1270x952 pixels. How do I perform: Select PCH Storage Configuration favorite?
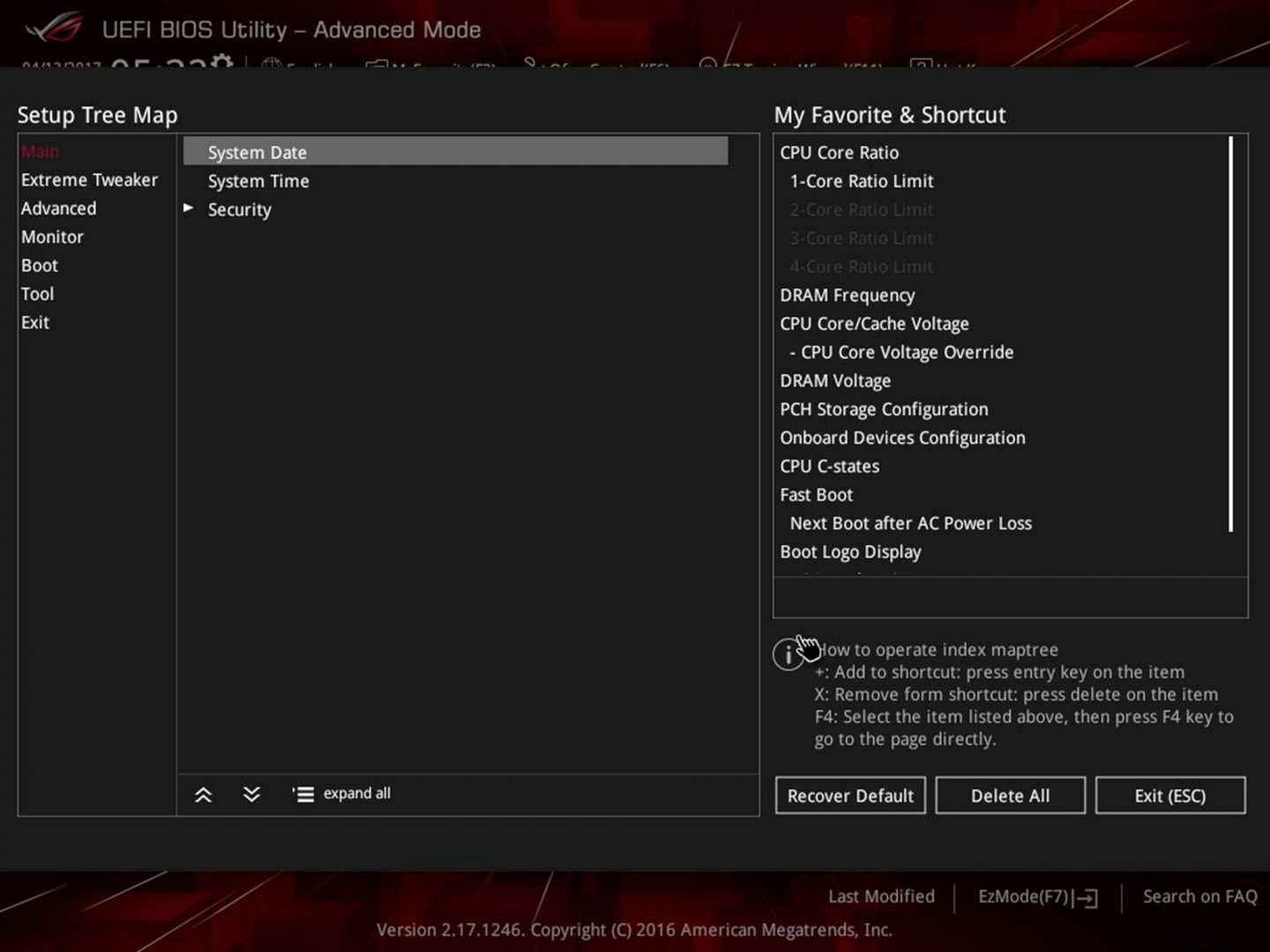[884, 409]
